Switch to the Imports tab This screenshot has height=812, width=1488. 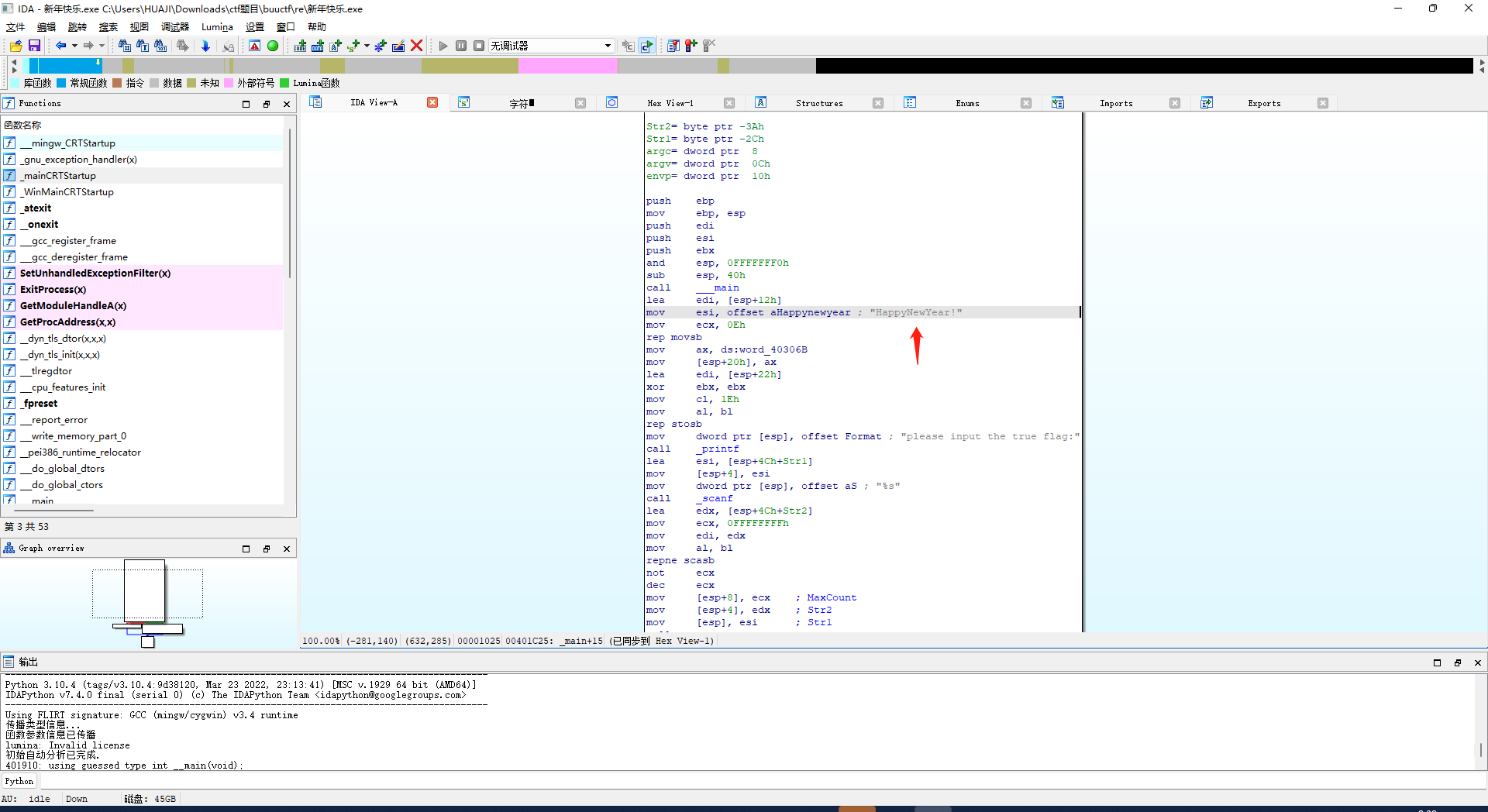pos(1116,103)
